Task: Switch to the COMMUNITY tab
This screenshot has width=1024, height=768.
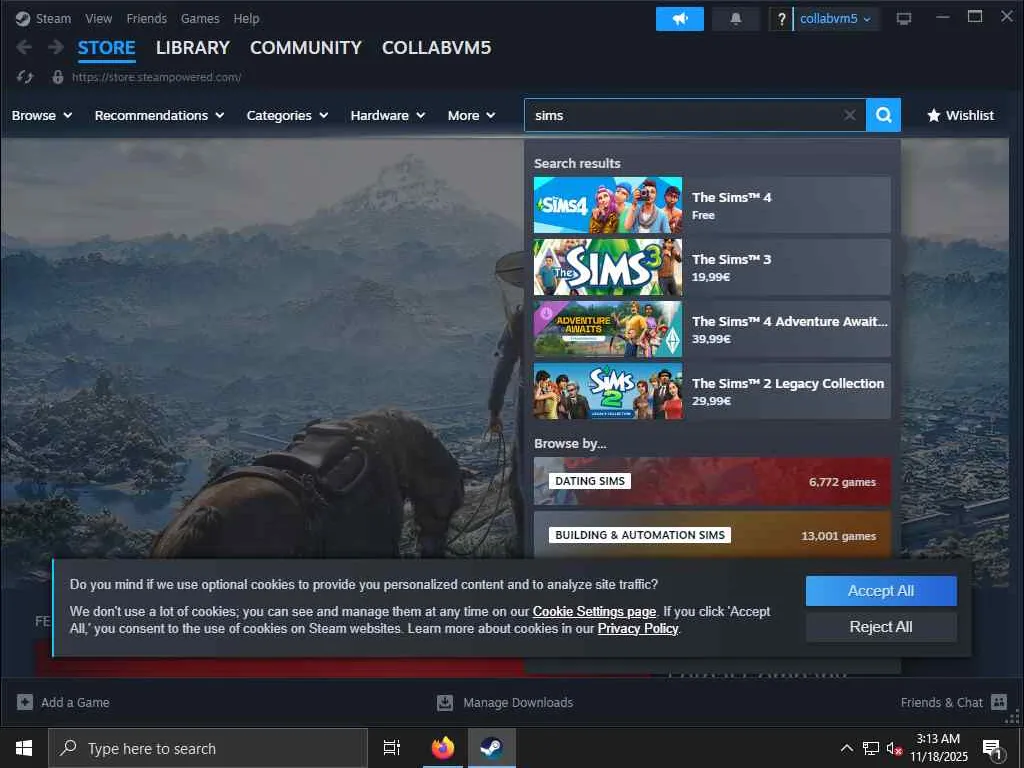Action: click(306, 48)
